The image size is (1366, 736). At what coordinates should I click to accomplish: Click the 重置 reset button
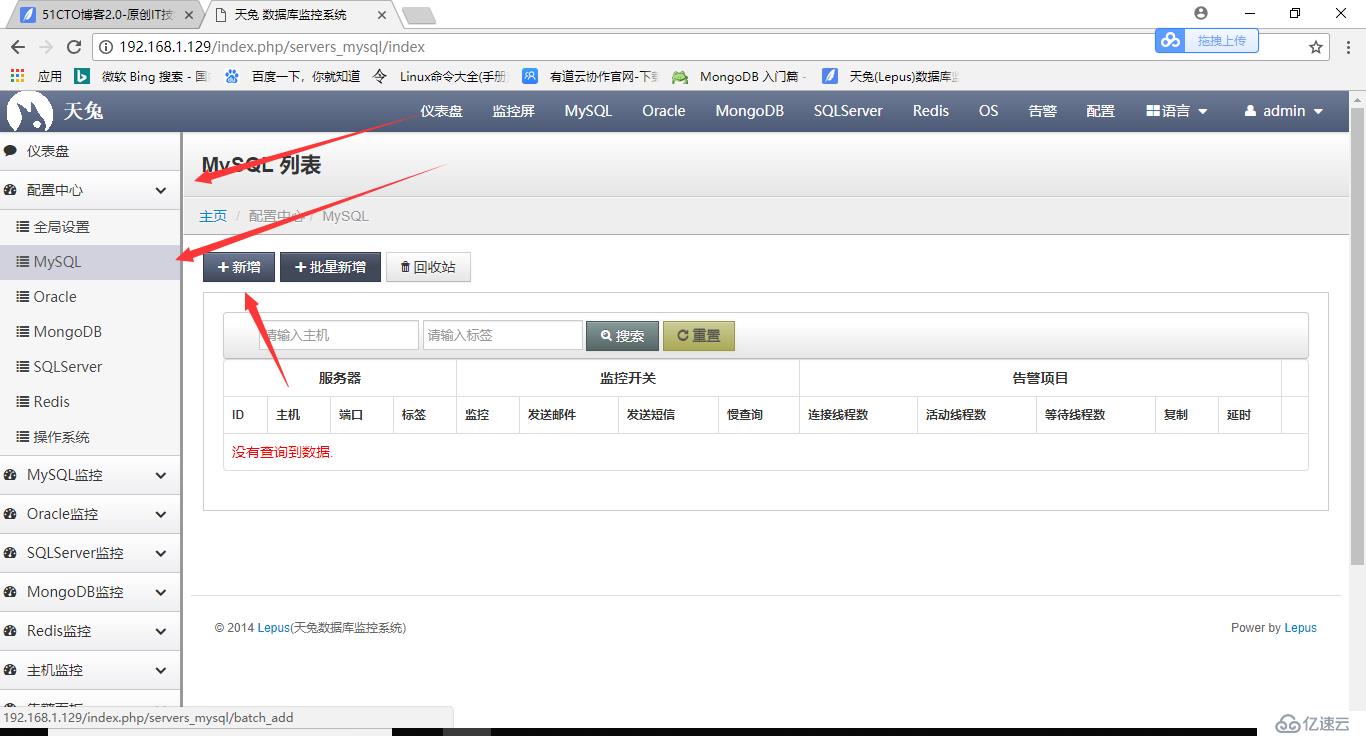(x=699, y=336)
